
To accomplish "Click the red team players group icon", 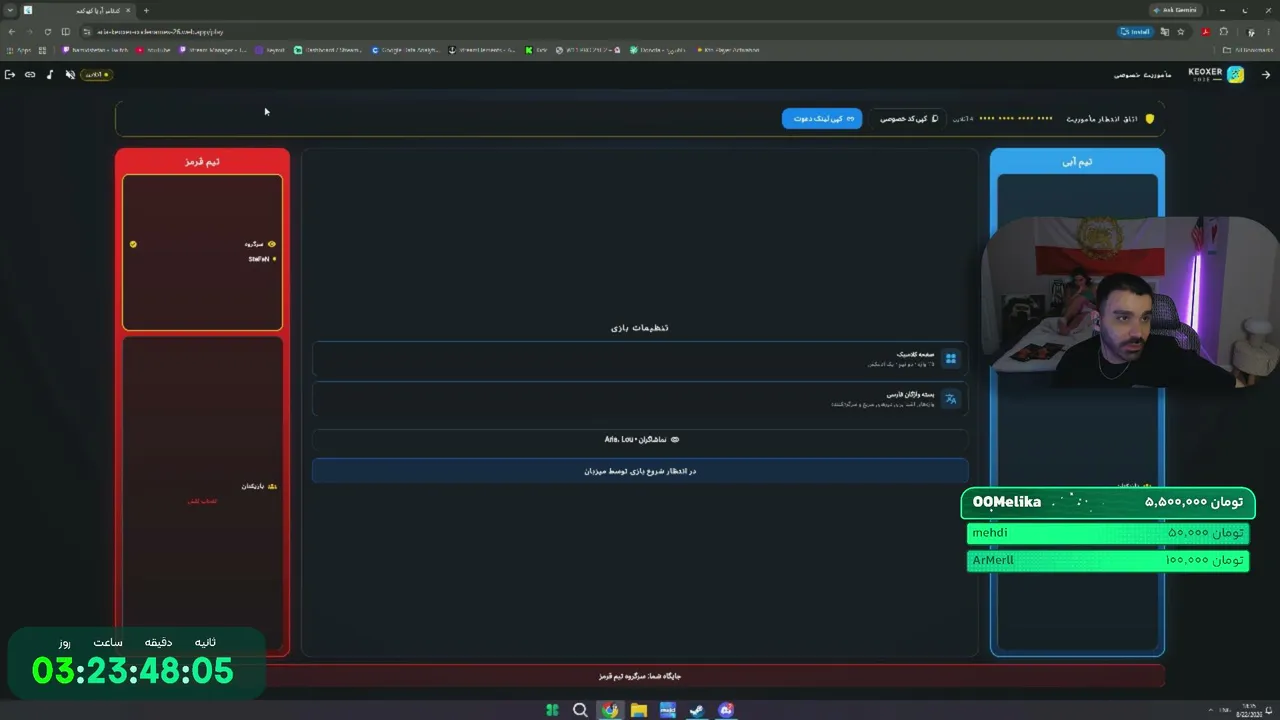I will click(272, 486).
